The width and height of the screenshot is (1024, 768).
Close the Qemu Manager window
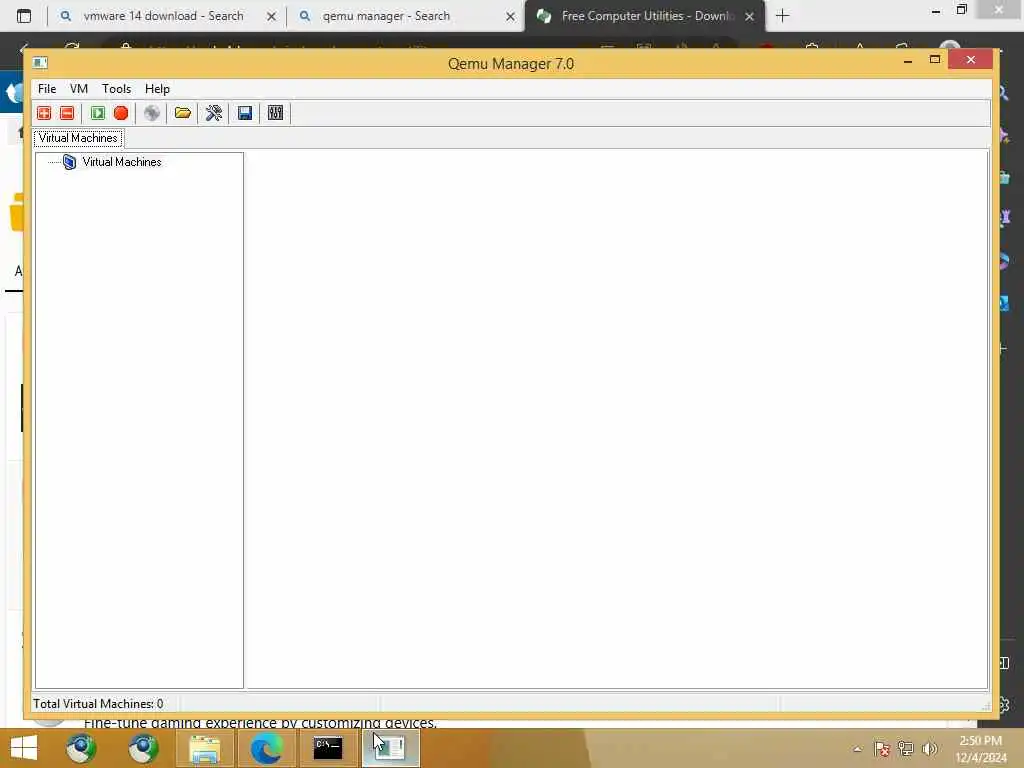(970, 60)
